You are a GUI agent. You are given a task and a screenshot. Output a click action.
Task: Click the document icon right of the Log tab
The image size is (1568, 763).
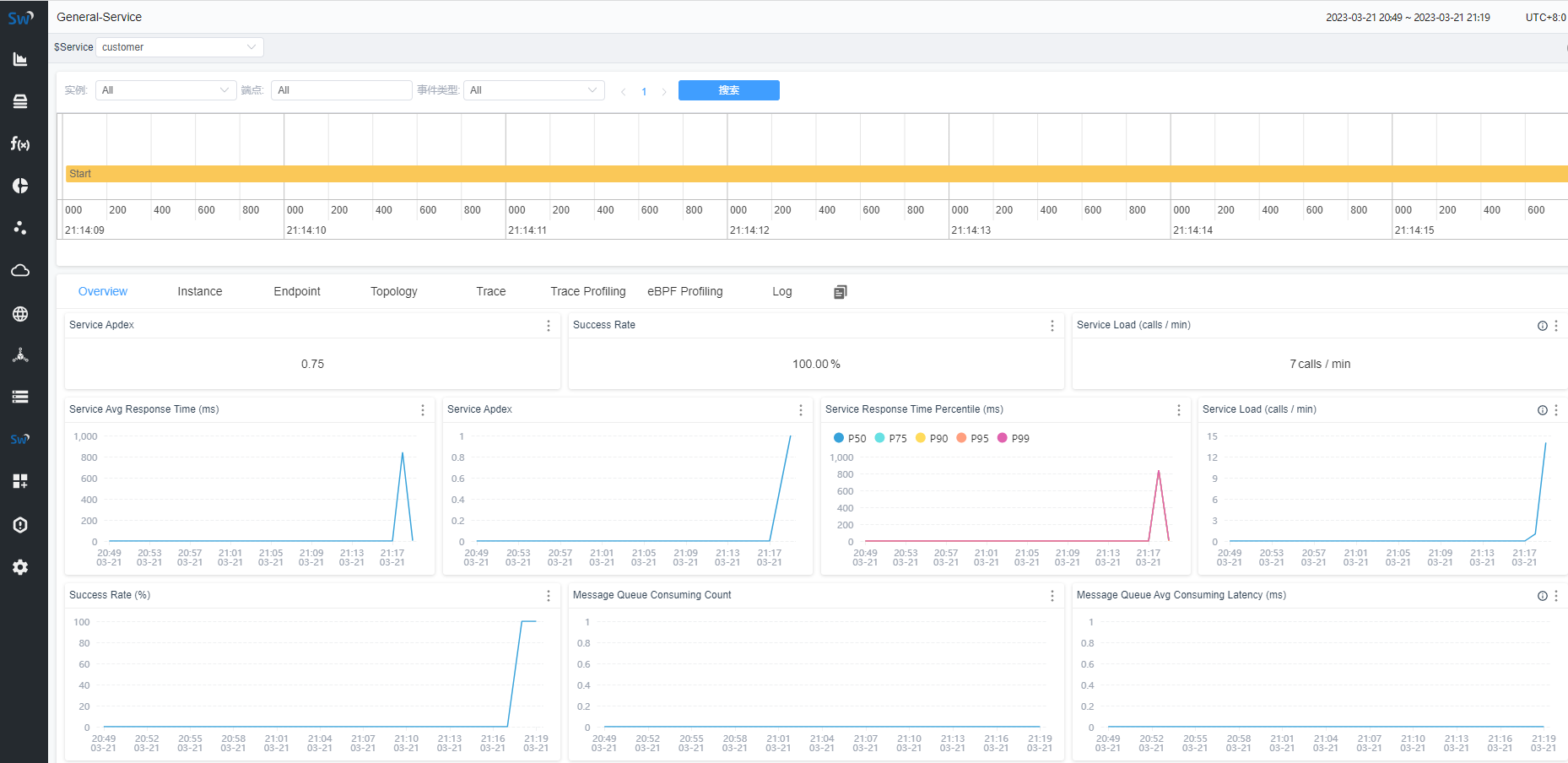[x=840, y=292]
